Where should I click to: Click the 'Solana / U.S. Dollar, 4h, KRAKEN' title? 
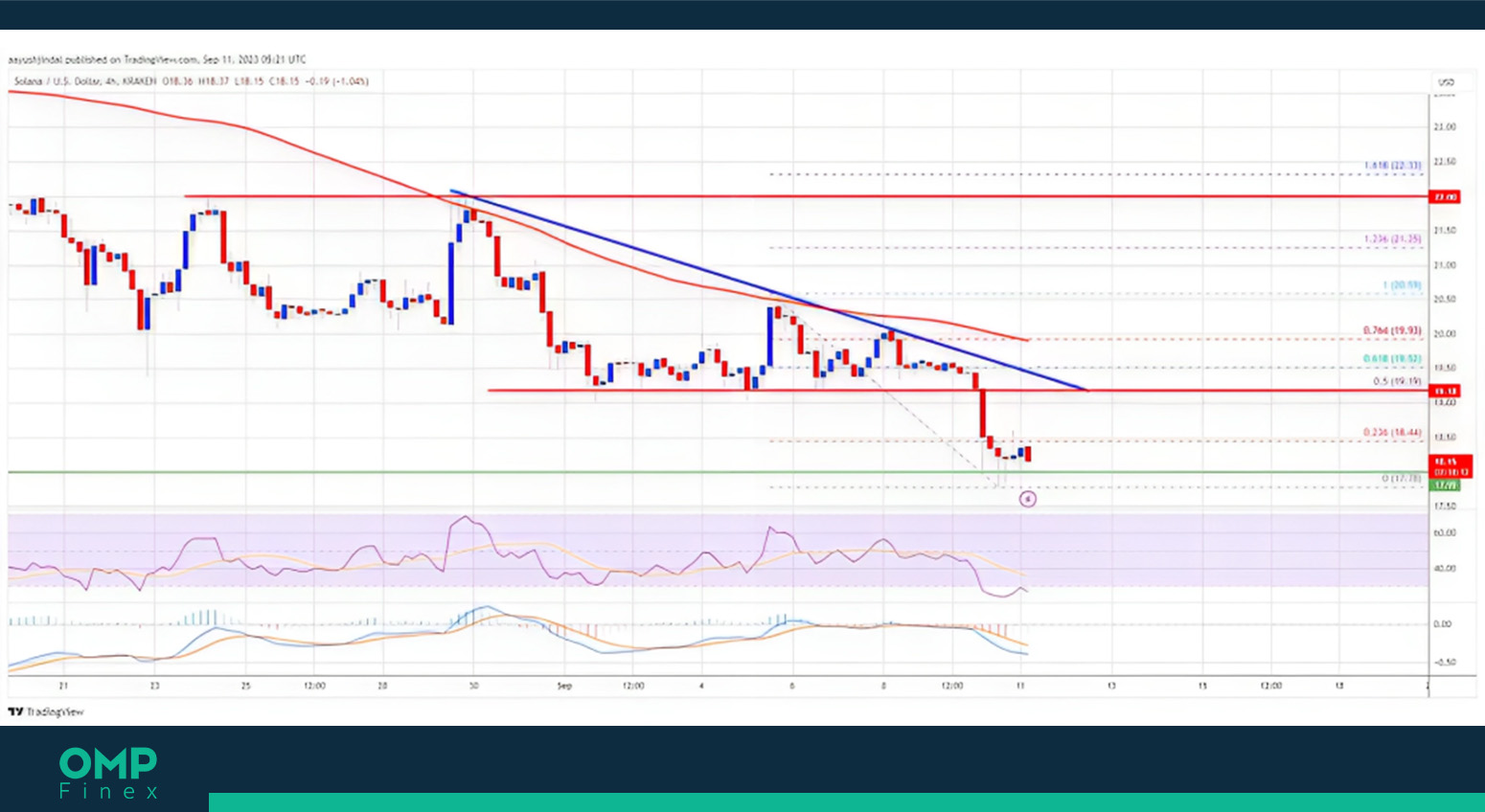84,81
